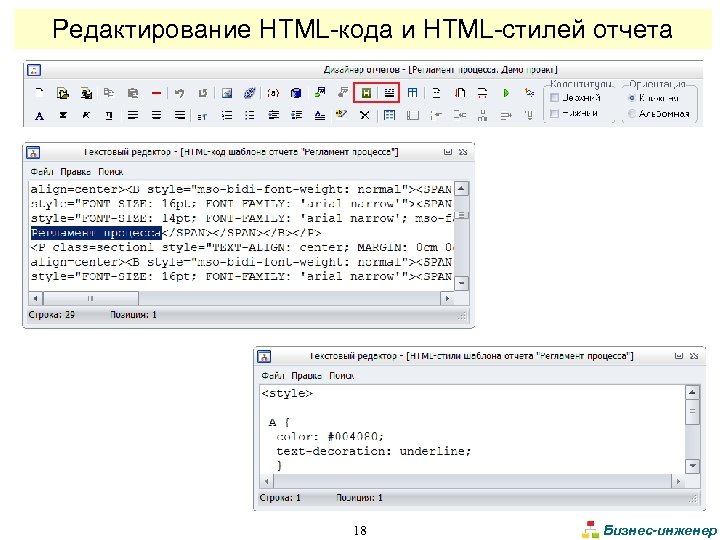This screenshot has height=540, width=720.
Task: Click highlighted text 'Регламент процесса' in code
Action: pyautogui.click(x=96, y=233)
